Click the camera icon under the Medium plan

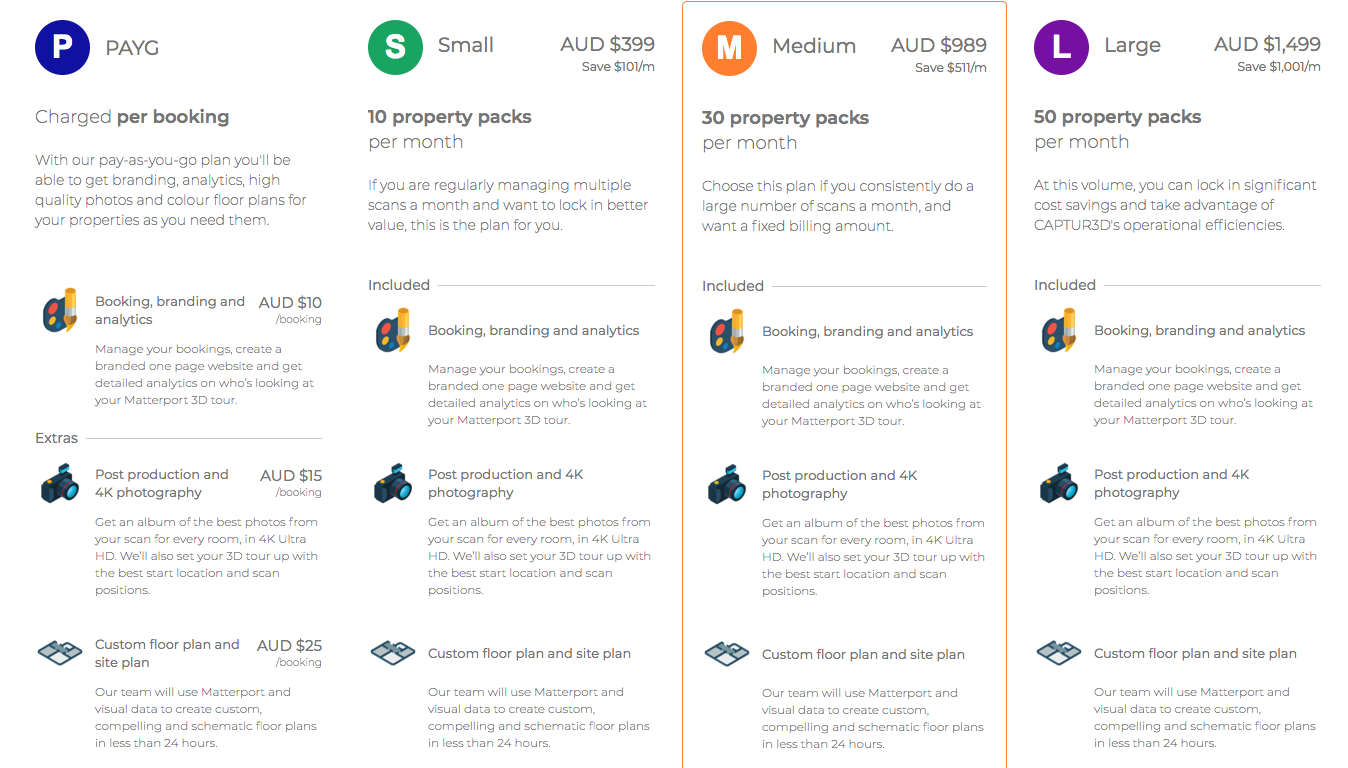click(x=727, y=485)
